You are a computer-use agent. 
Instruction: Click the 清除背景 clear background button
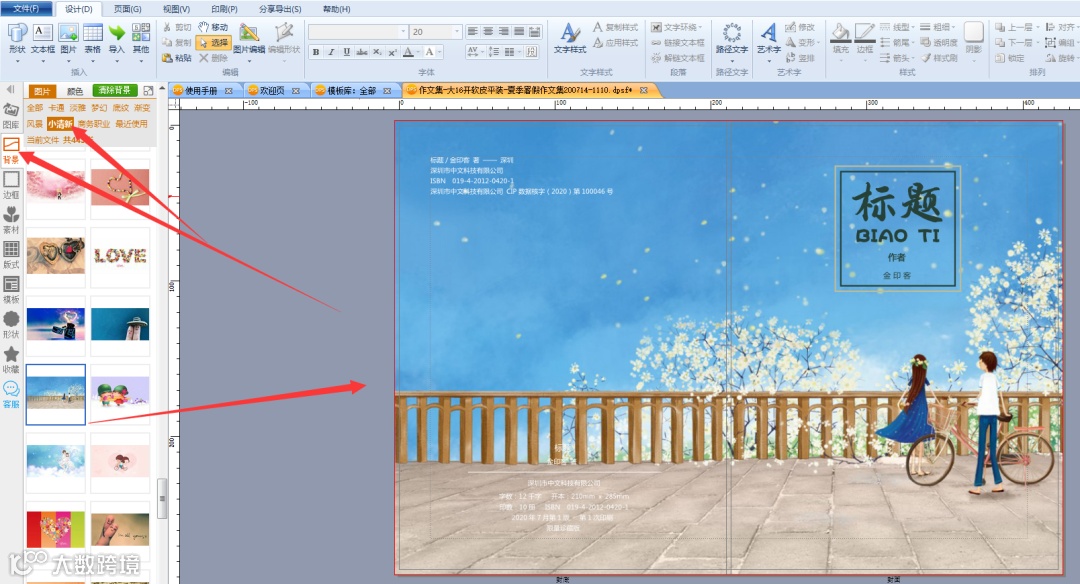pos(114,90)
